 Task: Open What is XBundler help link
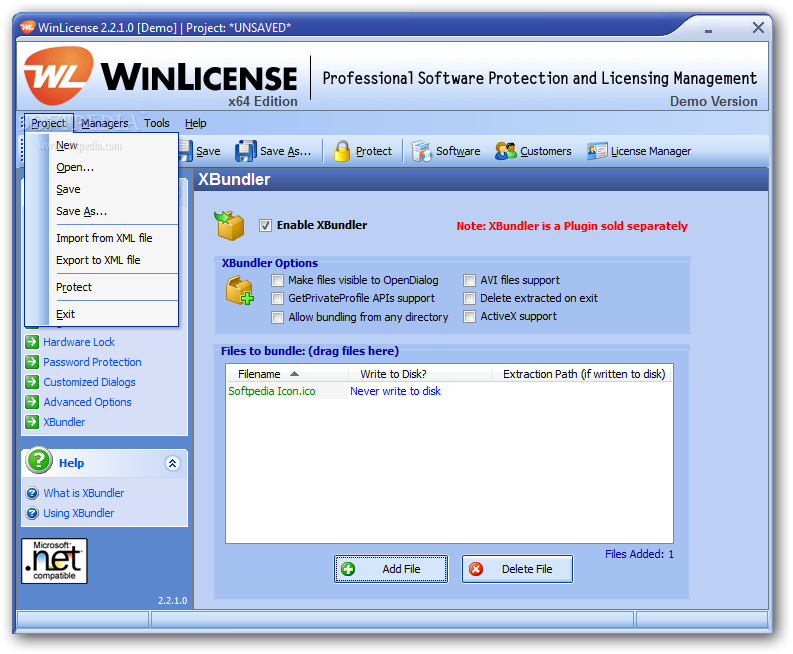tap(84, 493)
